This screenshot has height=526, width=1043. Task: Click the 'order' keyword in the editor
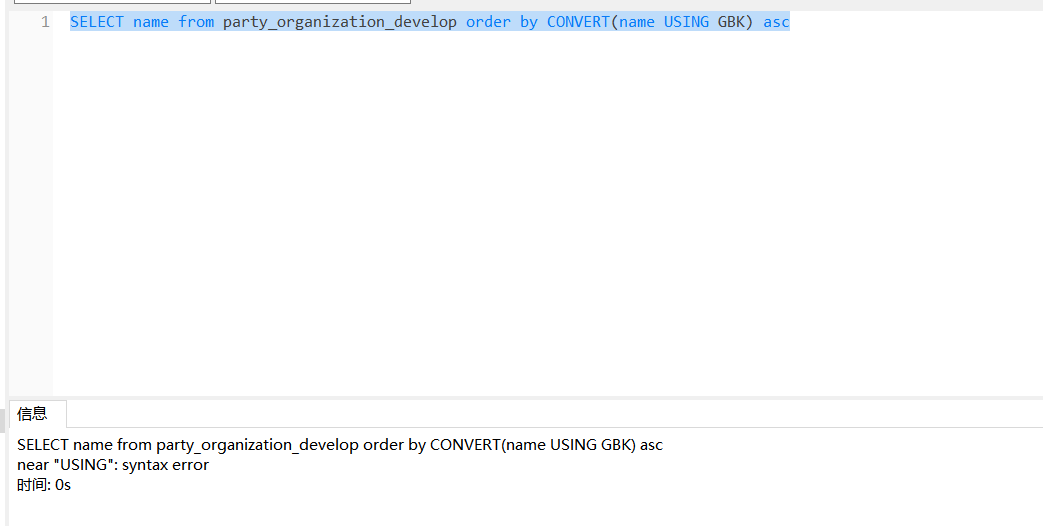tap(488, 22)
